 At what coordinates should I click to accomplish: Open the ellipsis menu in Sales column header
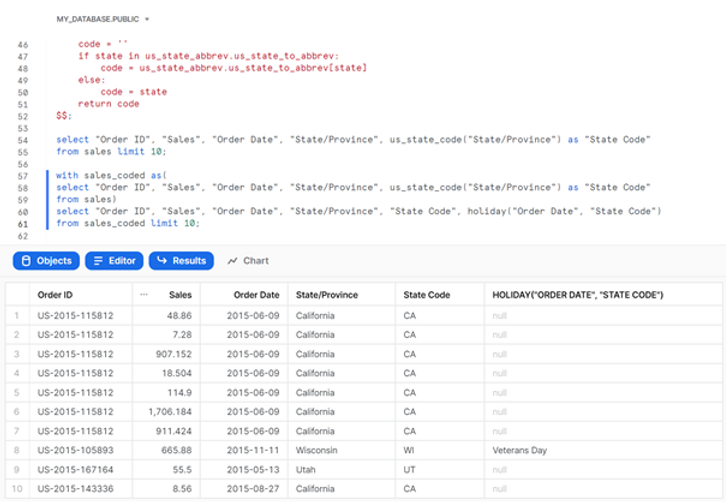click(x=144, y=295)
